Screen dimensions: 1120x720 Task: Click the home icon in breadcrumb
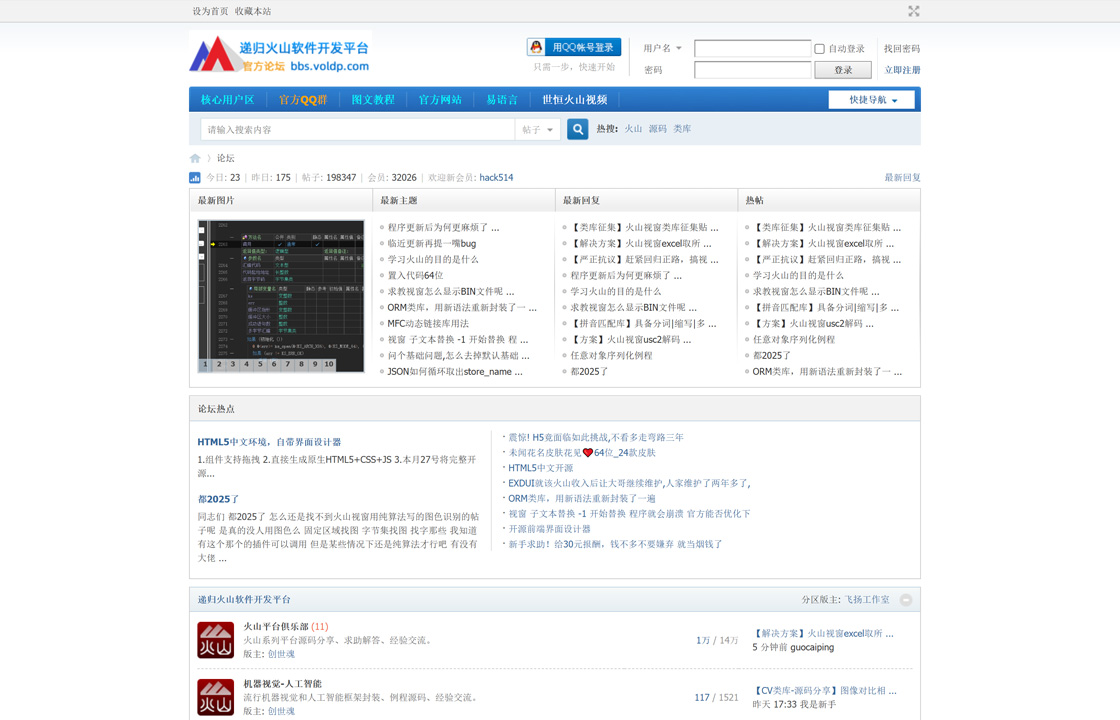[x=195, y=159]
